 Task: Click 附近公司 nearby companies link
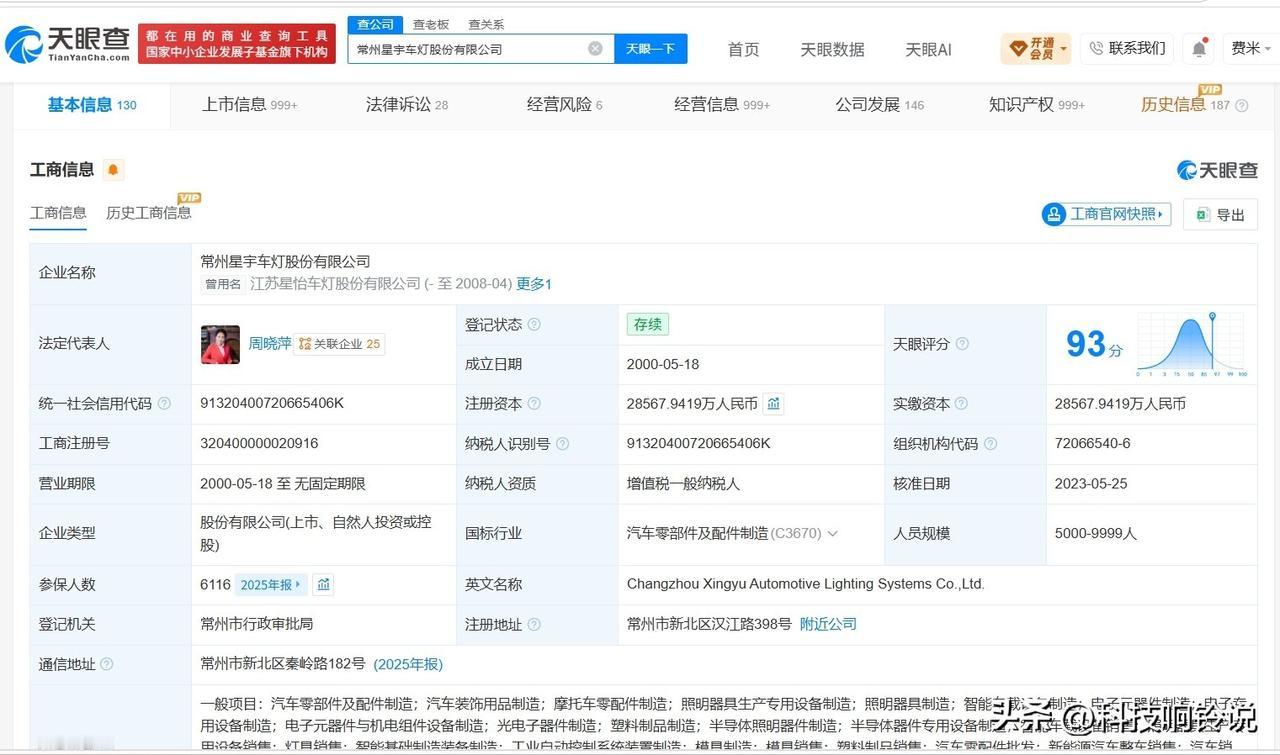pyautogui.click(x=828, y=624)
